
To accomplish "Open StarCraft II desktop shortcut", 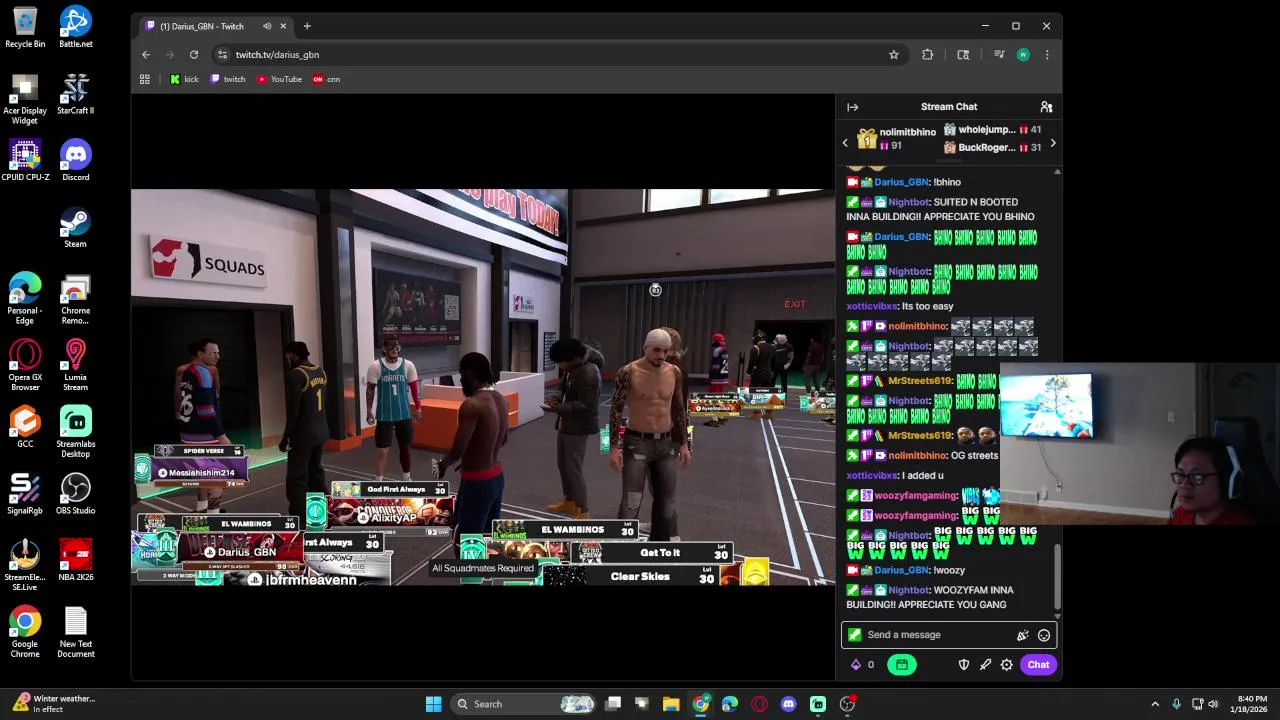I will click(x=76, y=94).
